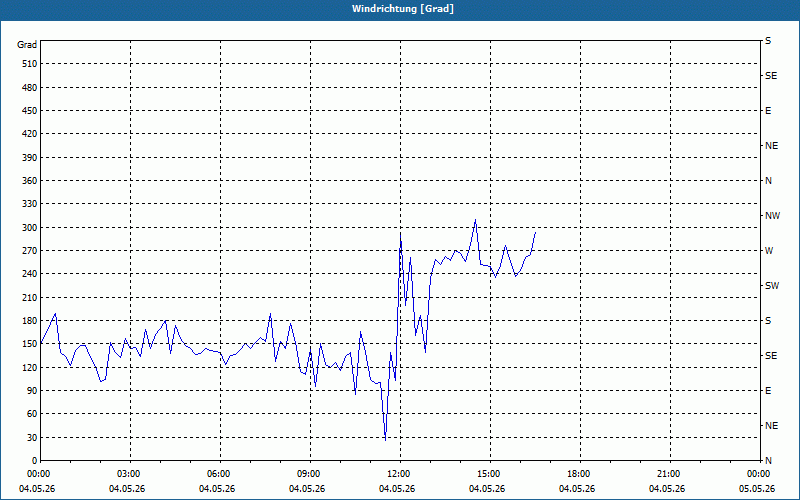Click the 04.05.26 date below 06:00
Screen dimensions: 800x500
click(x=217, y=489)
